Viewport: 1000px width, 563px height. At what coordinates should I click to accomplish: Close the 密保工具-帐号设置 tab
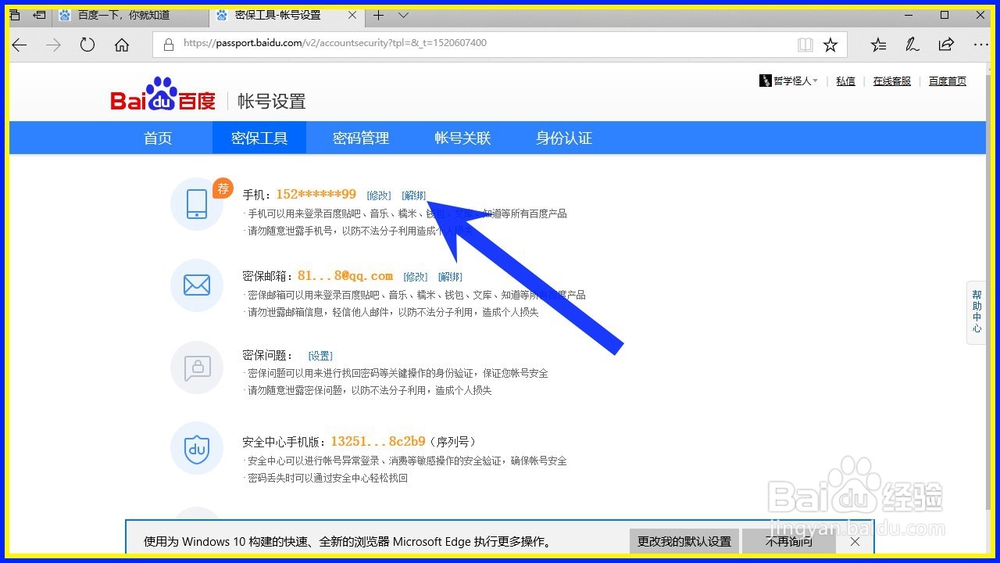(352, 15)
